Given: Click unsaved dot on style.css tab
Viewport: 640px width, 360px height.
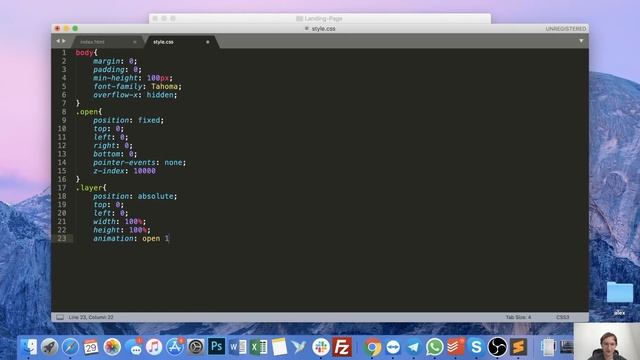Looking at the screenshot, I should pyautogui.click(x=208, y=42).
